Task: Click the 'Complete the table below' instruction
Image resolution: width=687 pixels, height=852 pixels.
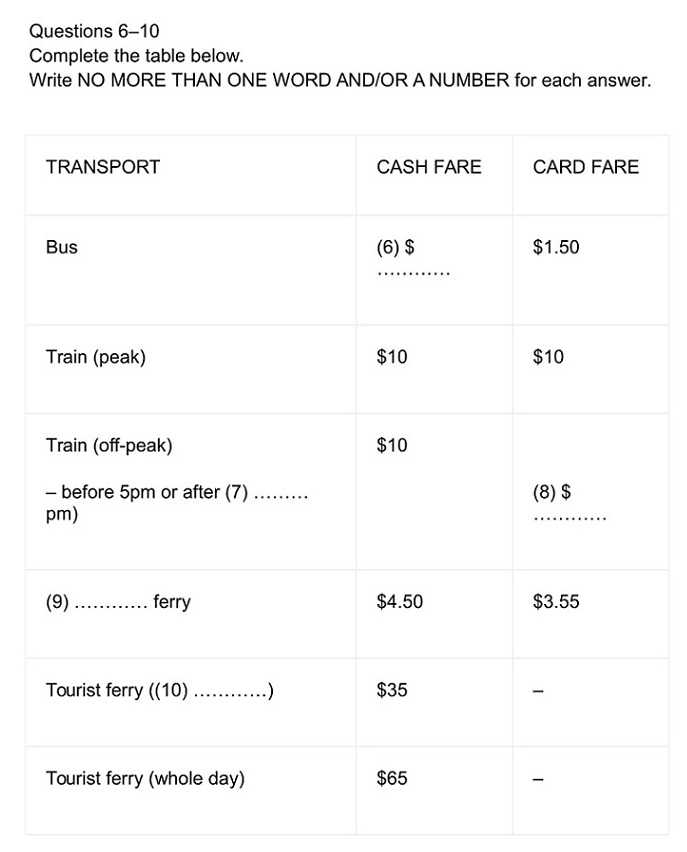Action: coord(136,55)
